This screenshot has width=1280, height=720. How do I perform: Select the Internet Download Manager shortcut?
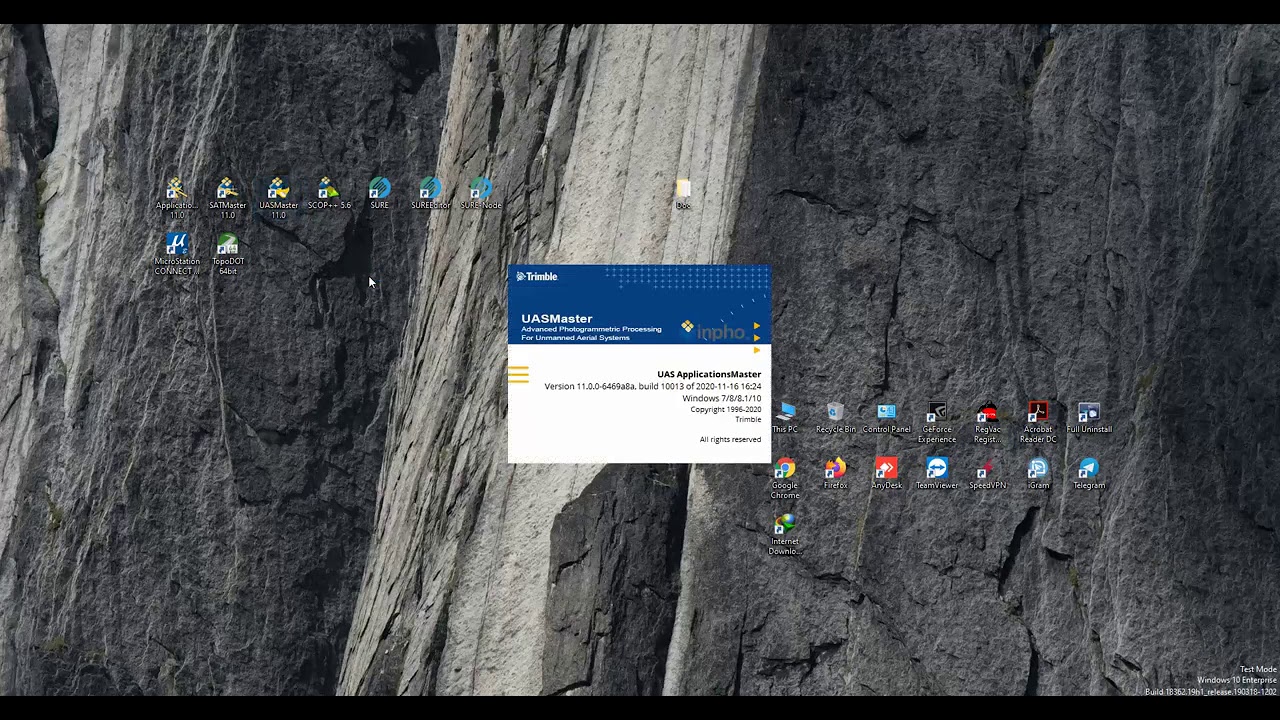pyautogui.click(x=785, y=535)
